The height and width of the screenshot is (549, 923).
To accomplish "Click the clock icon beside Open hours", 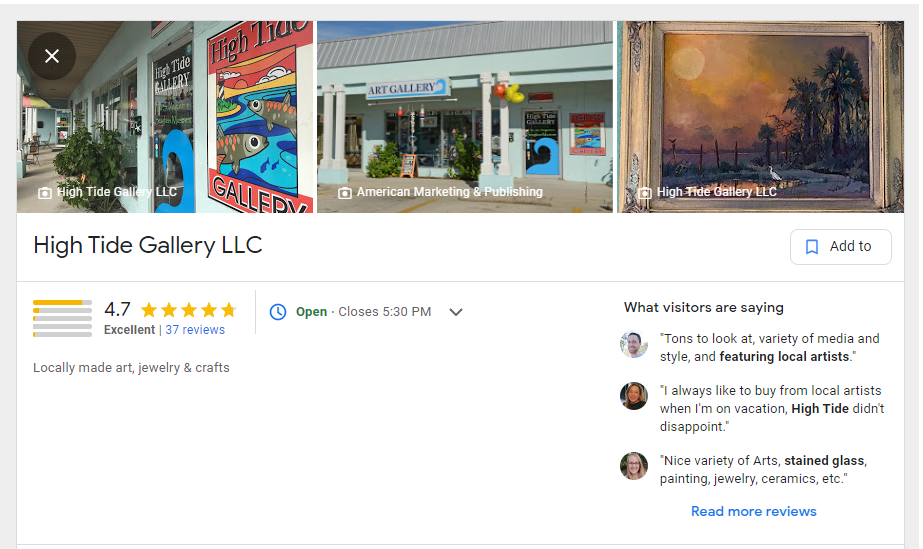I will tap(278, 312).
